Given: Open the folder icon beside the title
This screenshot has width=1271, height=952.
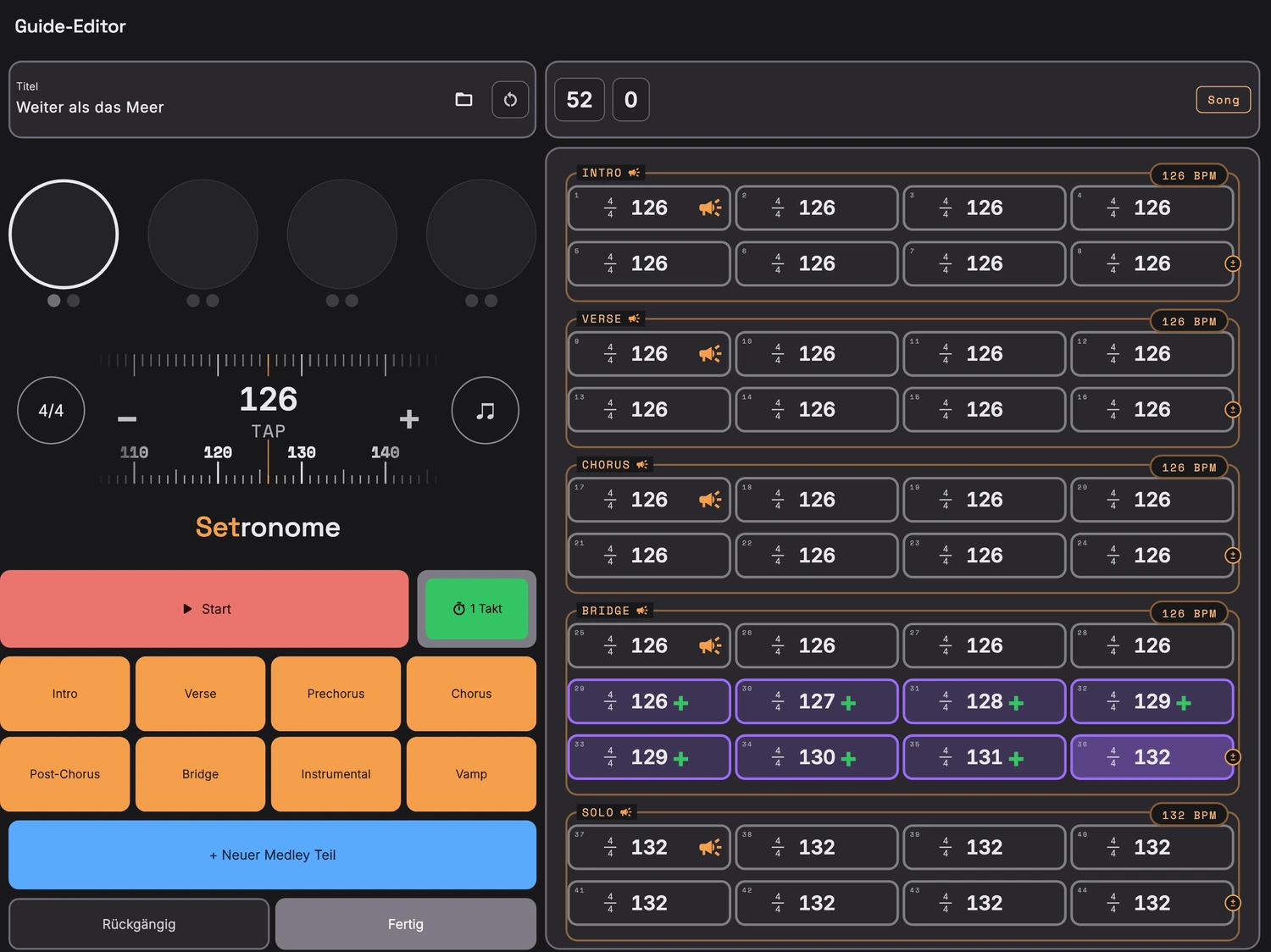Looking at the screenshot, I should 463,100.
